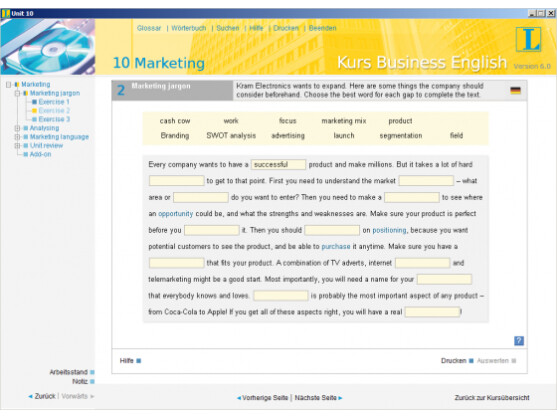The width and height of the screenshot is (557, 418).
Task: Click the Hilfe square icon at bottom
Action: 139,361
